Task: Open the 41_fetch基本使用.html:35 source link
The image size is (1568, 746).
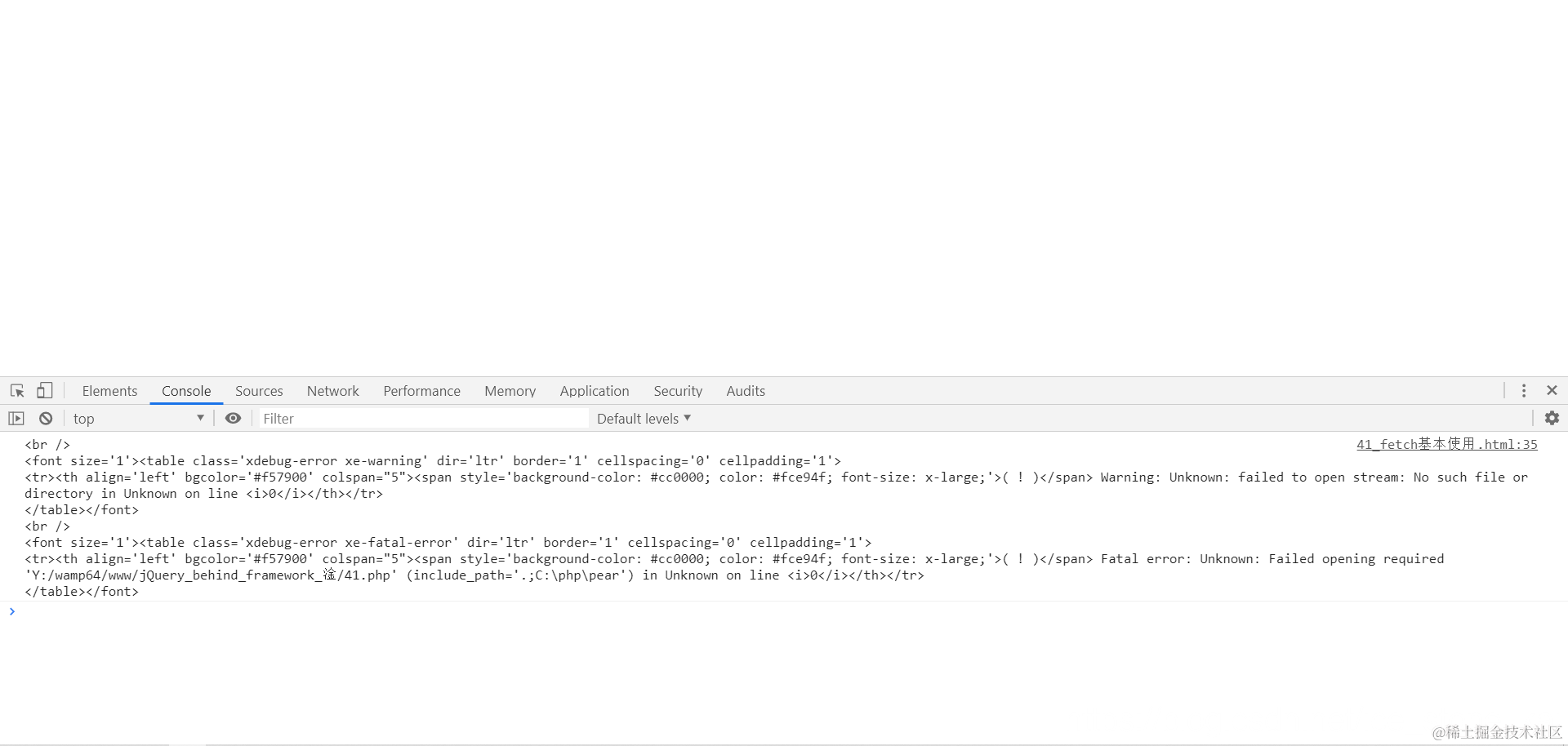Action: point(1446,444)
